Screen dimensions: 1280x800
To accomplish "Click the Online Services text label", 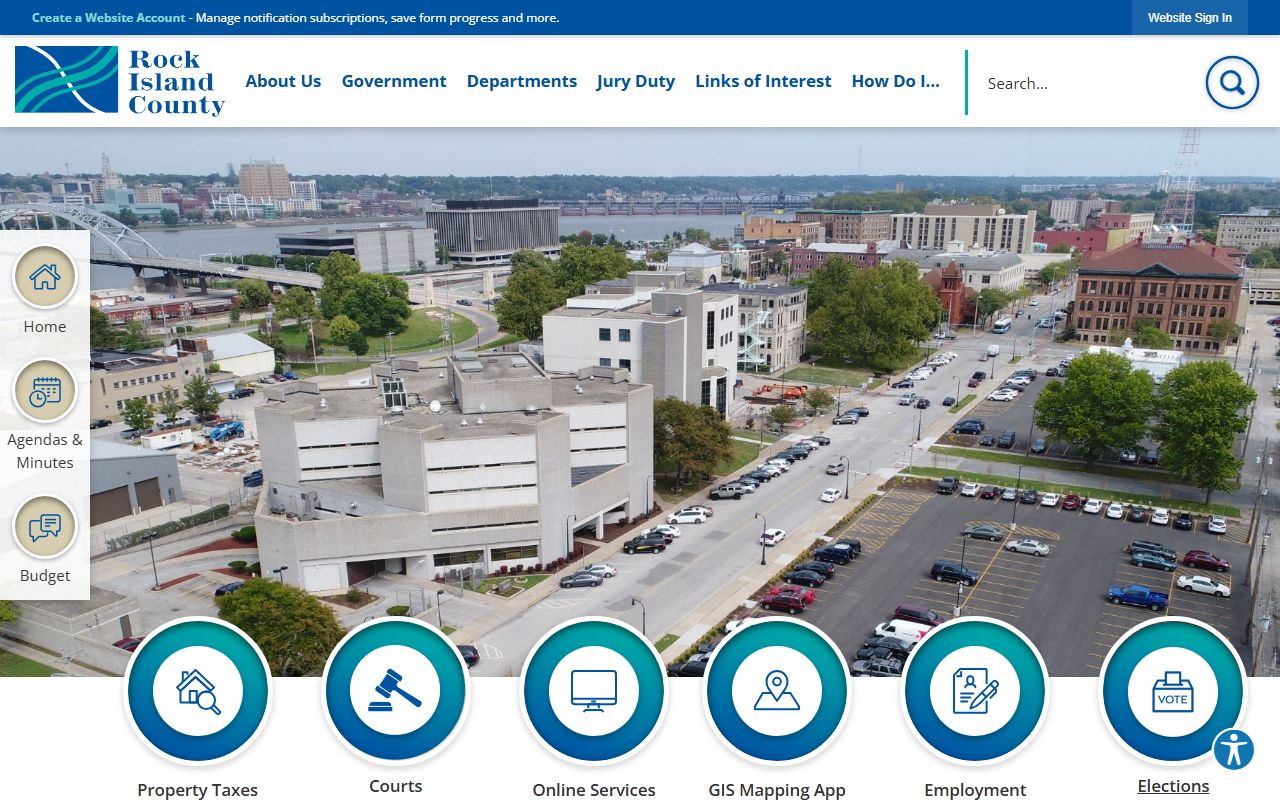I will click(x=594, y=790).
